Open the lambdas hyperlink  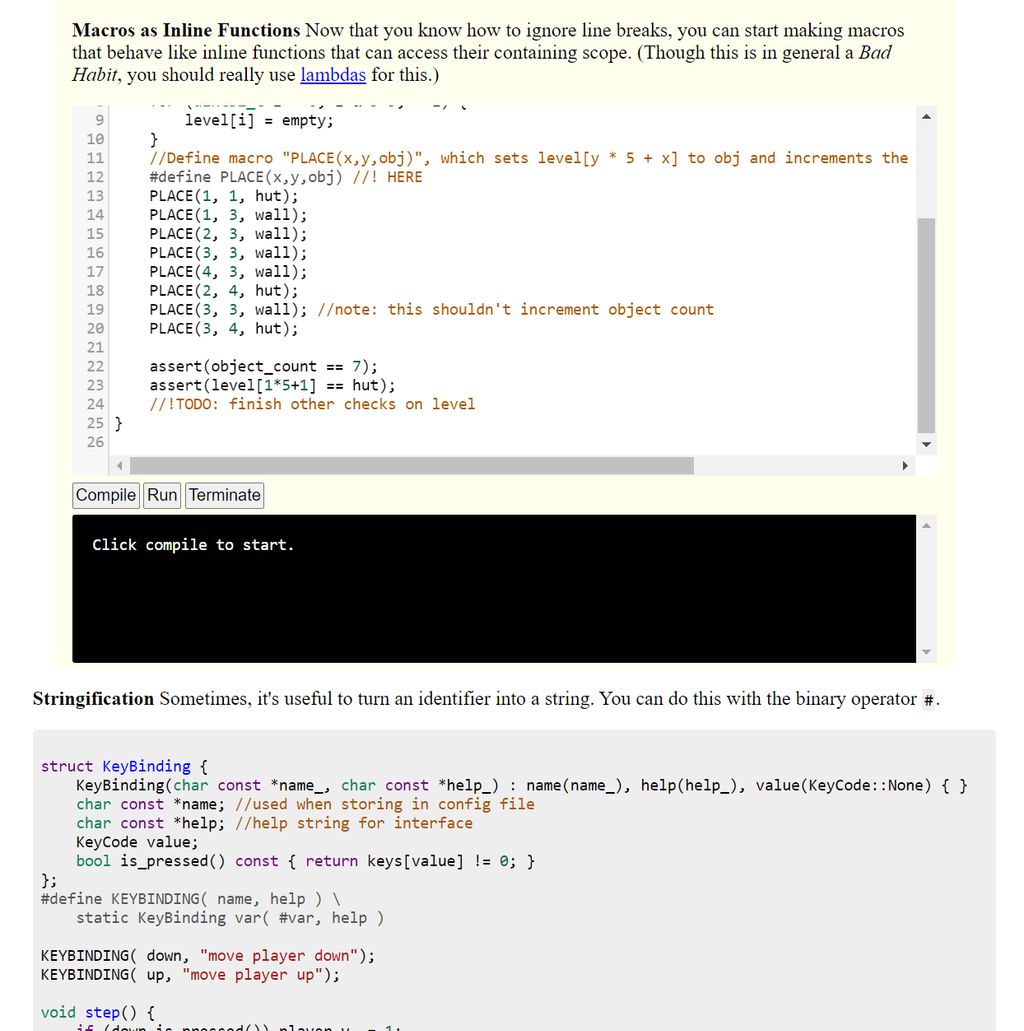point(333,75)
